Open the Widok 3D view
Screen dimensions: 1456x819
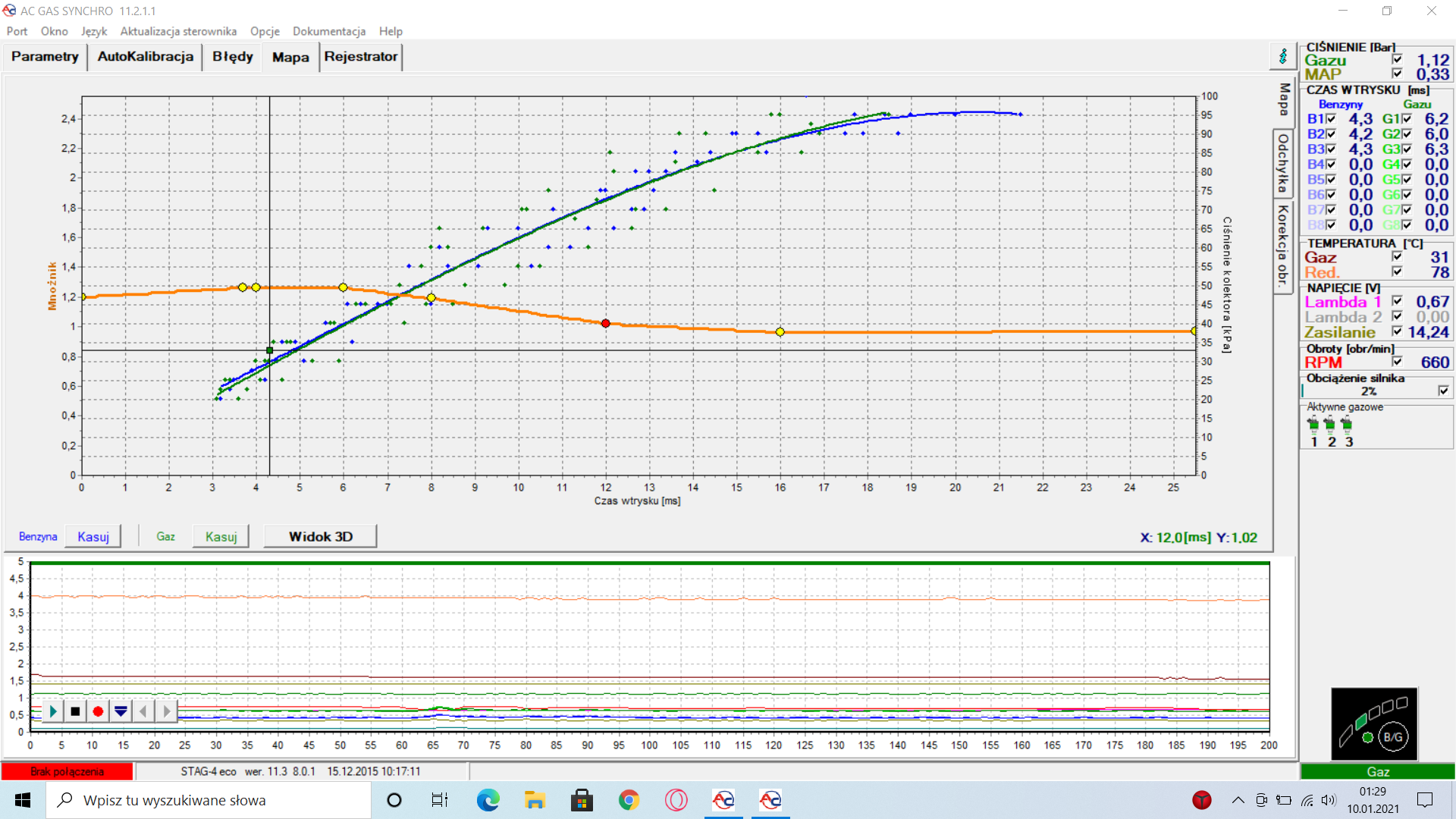point(320,536)
